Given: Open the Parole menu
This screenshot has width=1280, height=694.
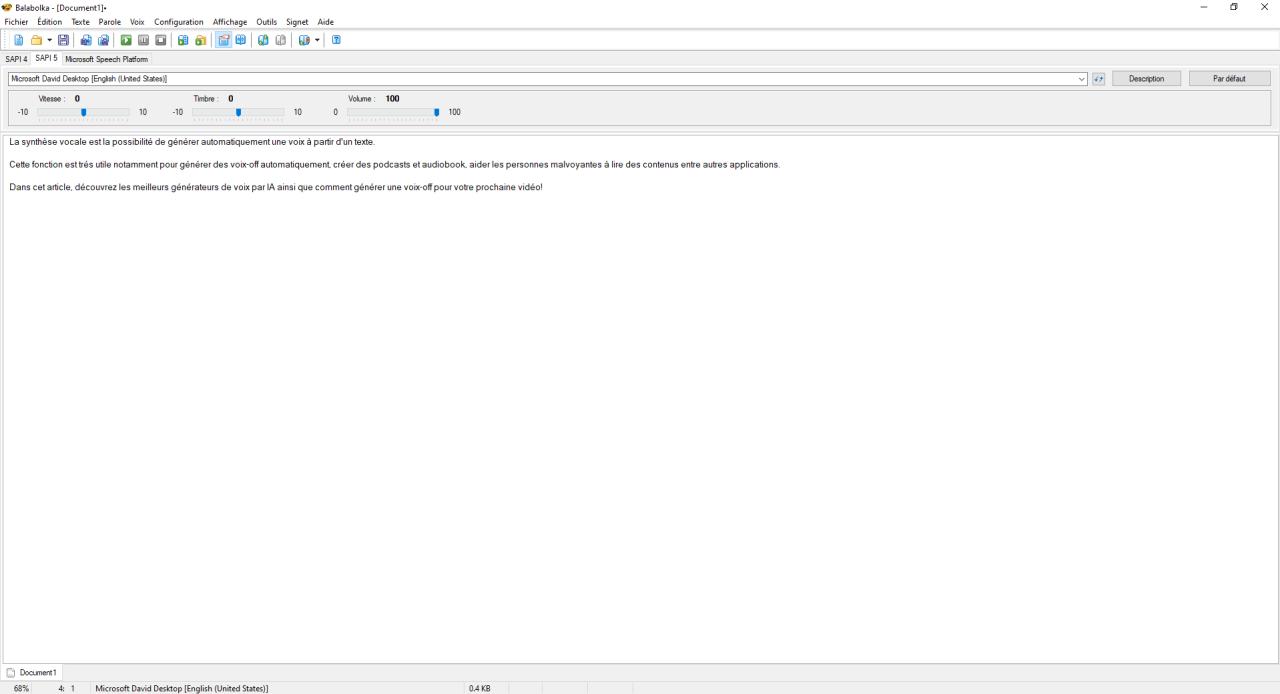Looking at the screenshot, I should [109, 22].
